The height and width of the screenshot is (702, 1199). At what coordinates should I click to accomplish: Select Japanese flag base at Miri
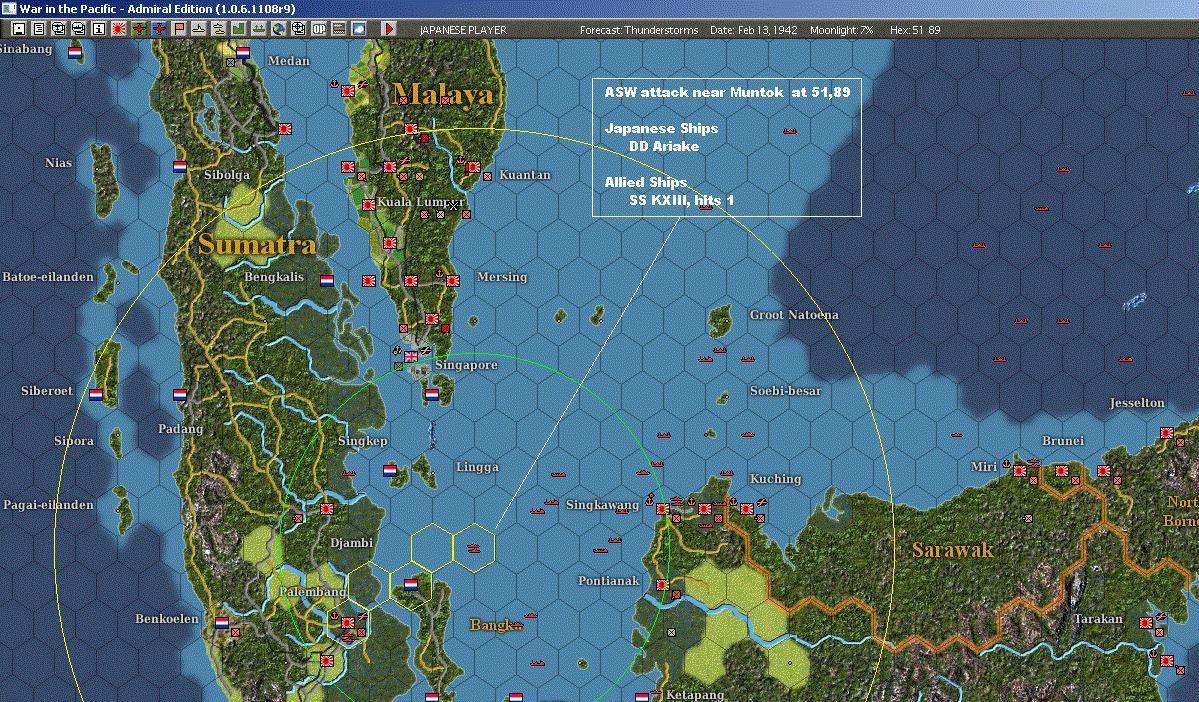tap(1019, 471)
